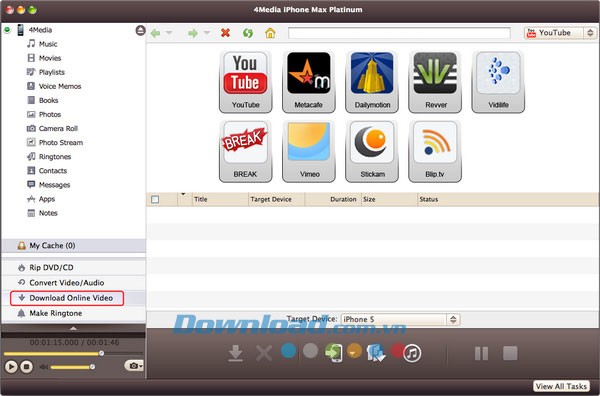Image resolution: width=600 pixels, height=396 pixels.
Task: Open the forward history dropdown arrow
Action: click(207, 33)
